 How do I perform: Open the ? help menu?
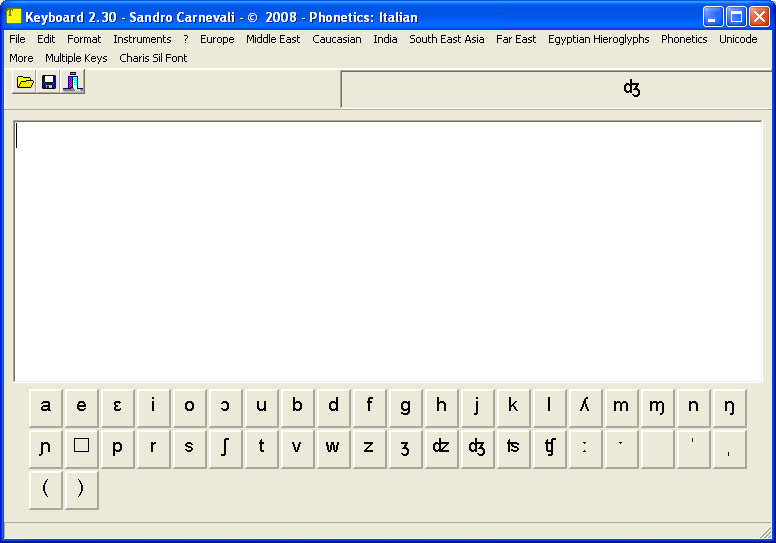click(x=186, y=39)
